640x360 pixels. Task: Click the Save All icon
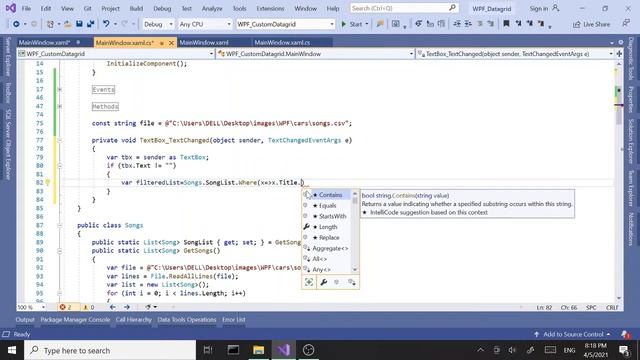click(91, 24)
